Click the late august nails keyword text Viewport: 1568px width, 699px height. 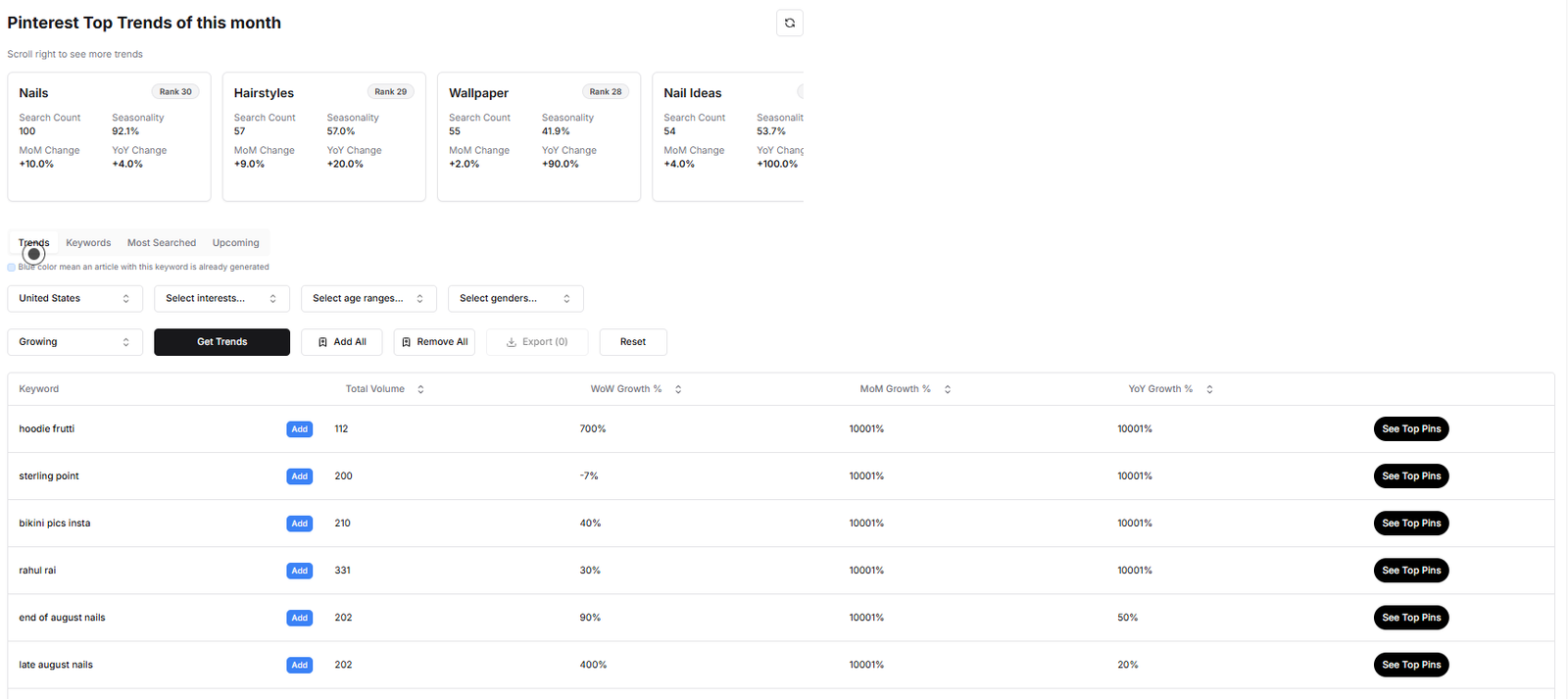(x=56, y=665)
